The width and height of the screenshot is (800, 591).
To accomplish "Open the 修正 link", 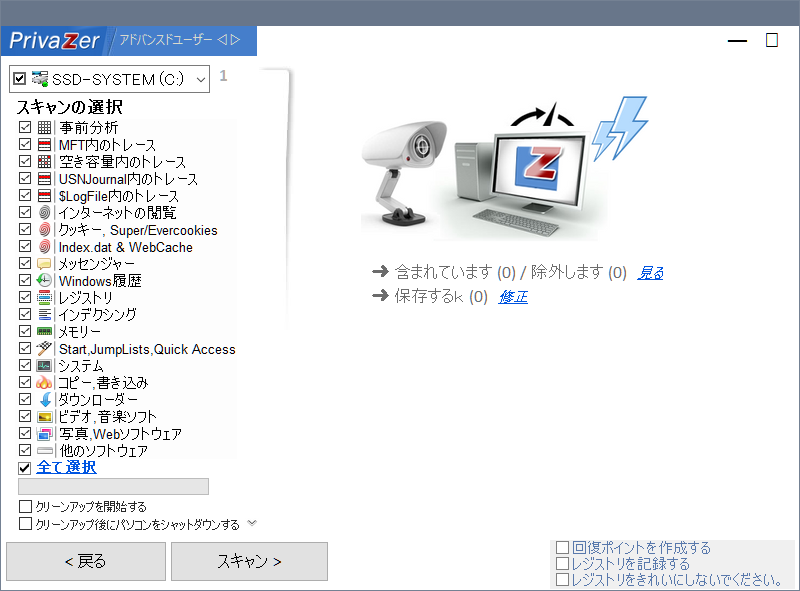I will (513, 297).
